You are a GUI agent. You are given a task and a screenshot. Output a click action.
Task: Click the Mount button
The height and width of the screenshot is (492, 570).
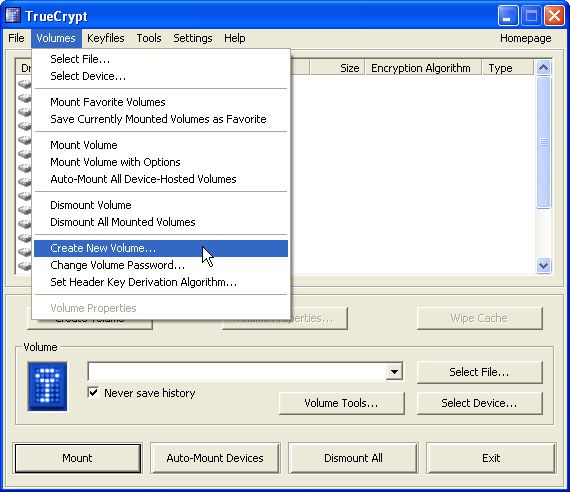click(x=77, y=458)
